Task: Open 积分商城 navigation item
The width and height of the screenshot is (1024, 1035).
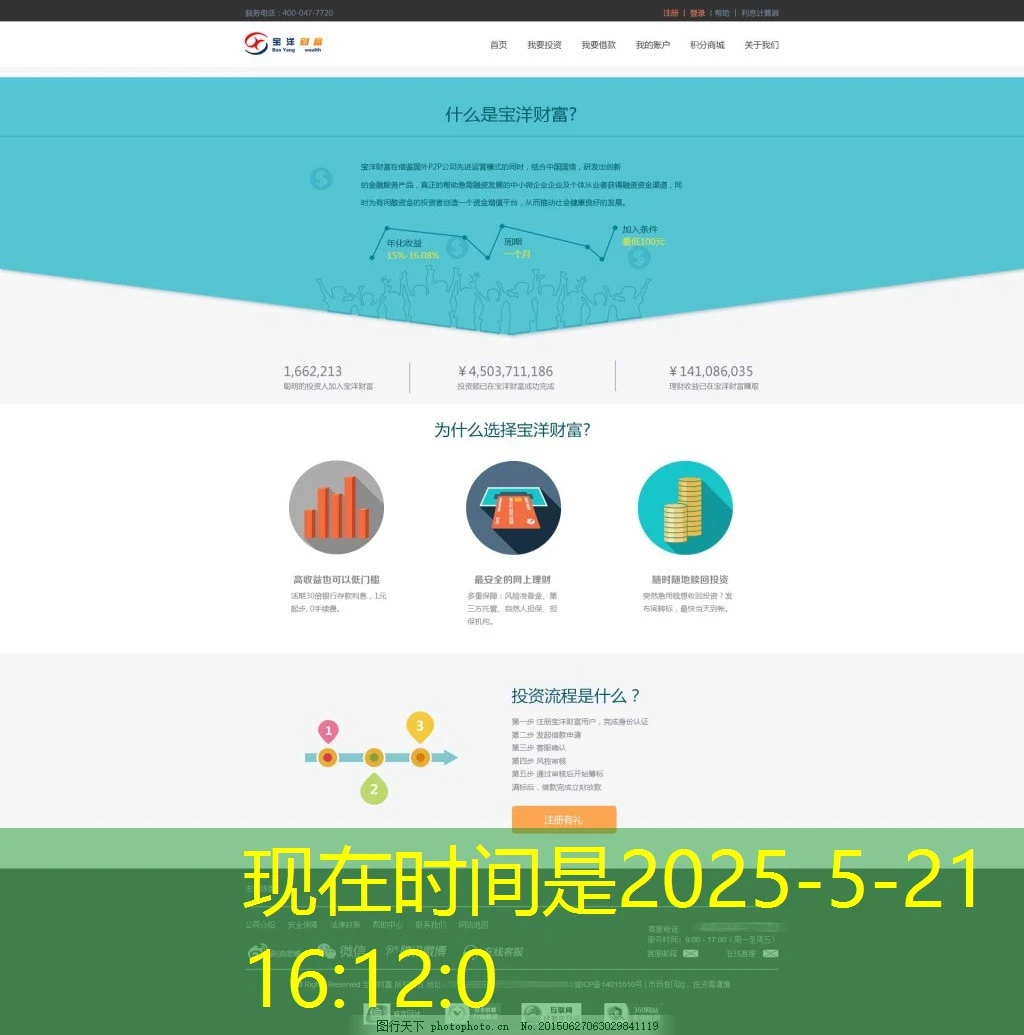Action: pyautogui.click(x=707, y=45)
